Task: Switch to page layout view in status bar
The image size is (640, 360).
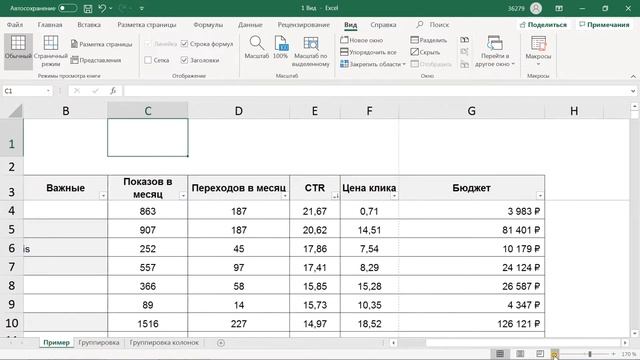Action: click(520, 353)
